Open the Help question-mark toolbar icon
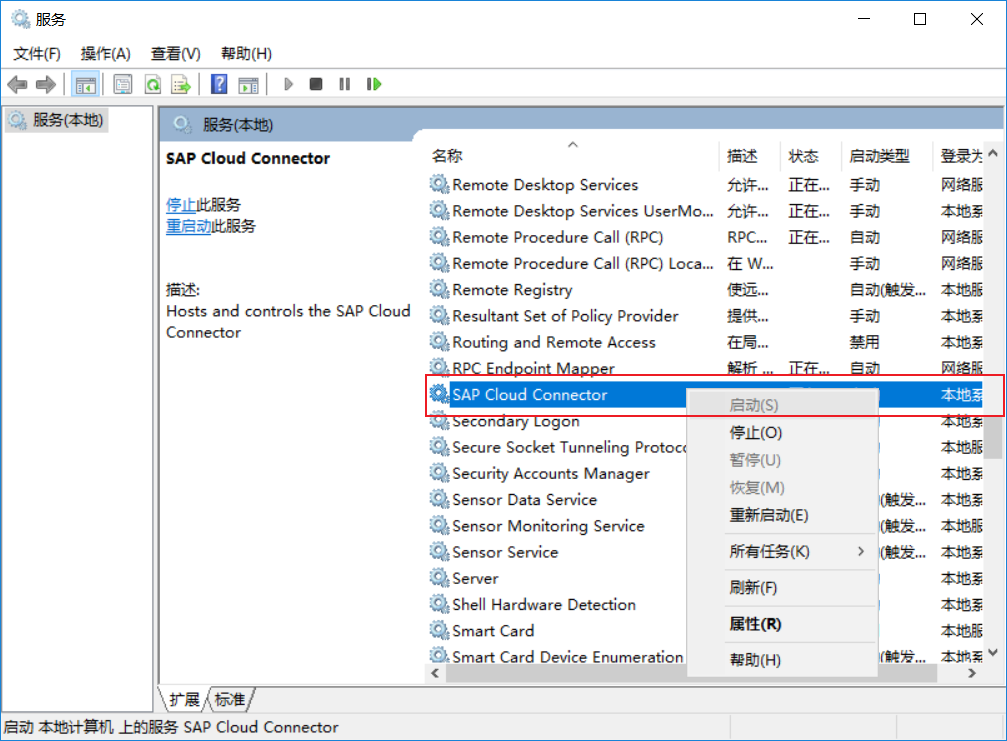This screenshot has width=1007, height=741. pos(219,84)
